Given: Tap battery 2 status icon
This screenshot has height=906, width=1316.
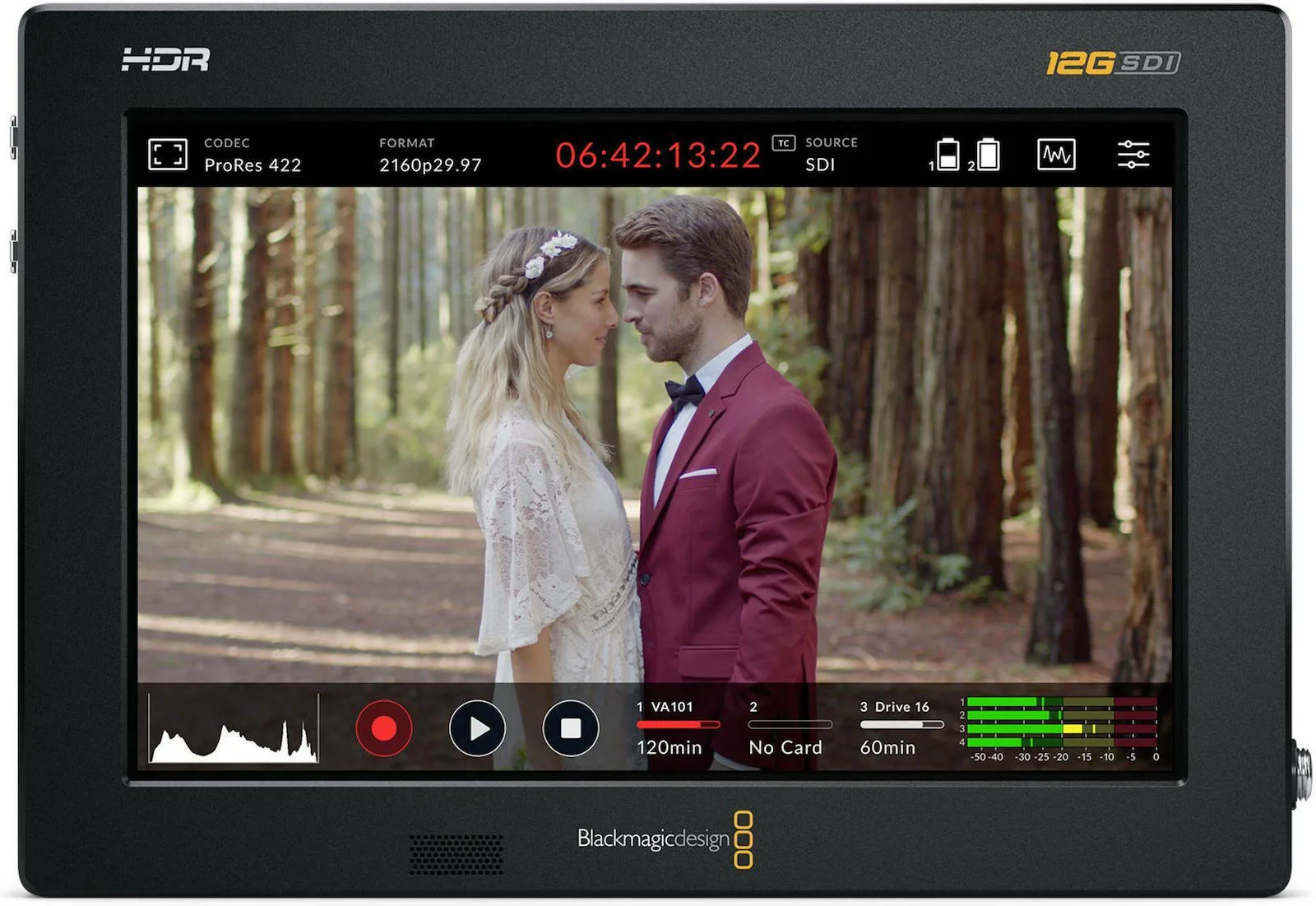Looking at the screenshot, I should [985, 155].
